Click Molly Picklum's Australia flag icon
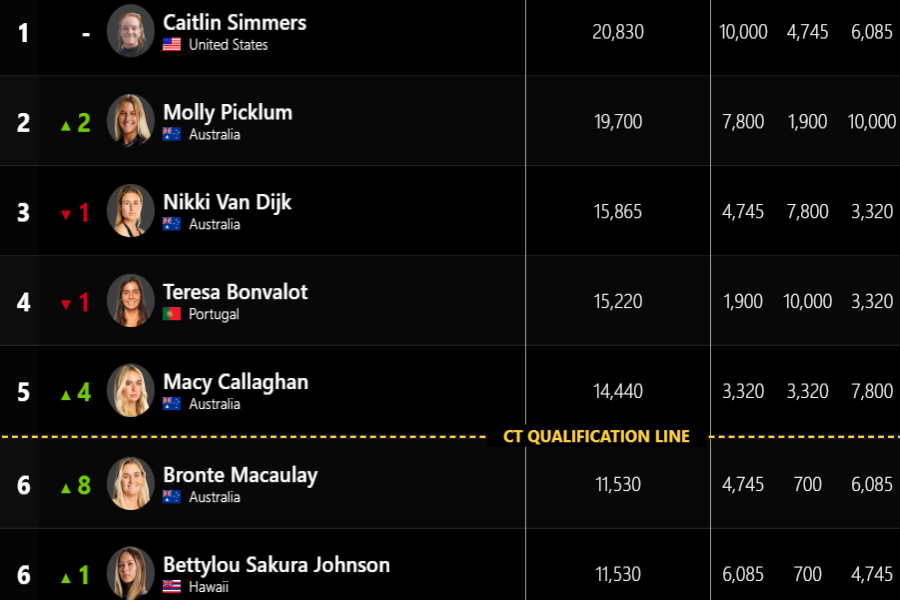 172,134
